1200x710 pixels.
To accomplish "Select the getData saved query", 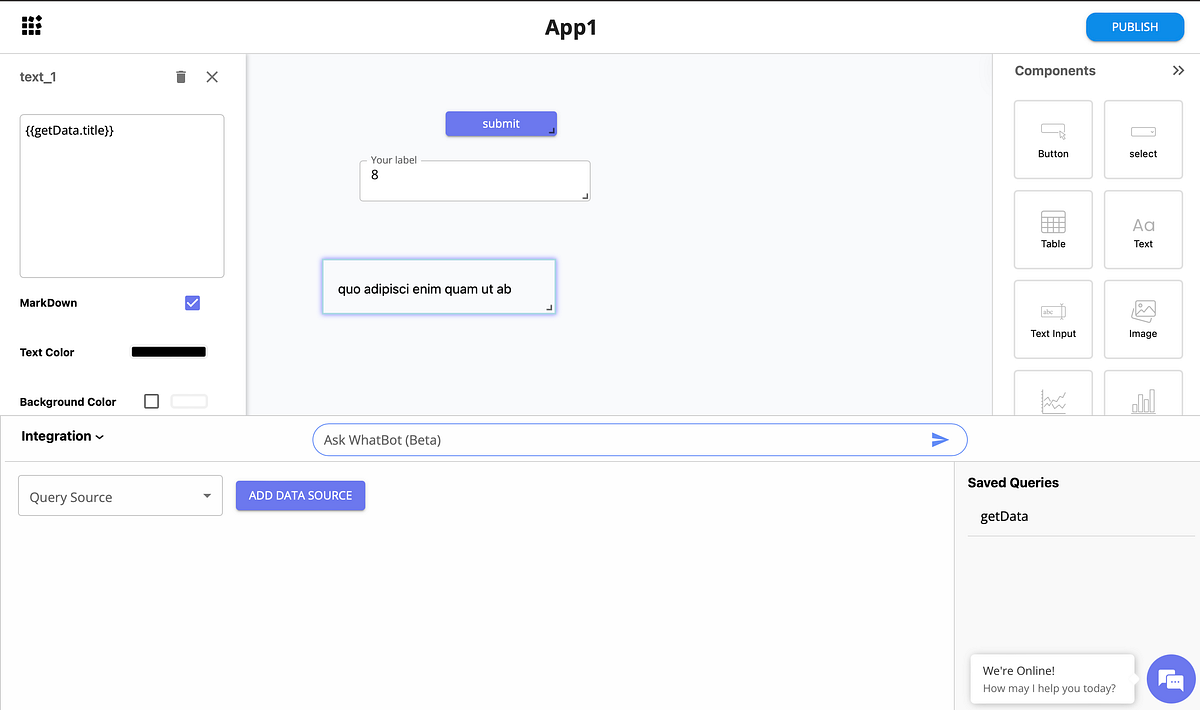I will (x=1003, y=516).
